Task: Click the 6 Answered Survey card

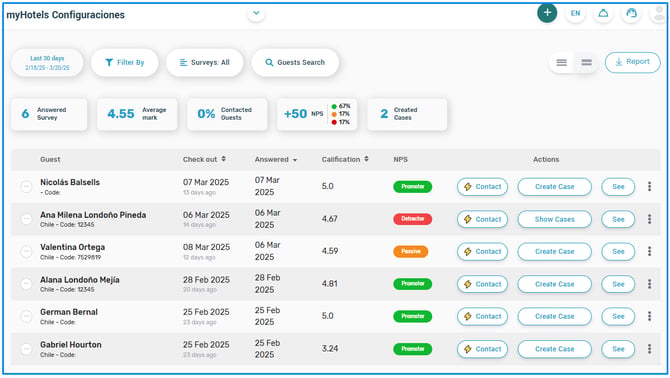Action: click(49, 114)
